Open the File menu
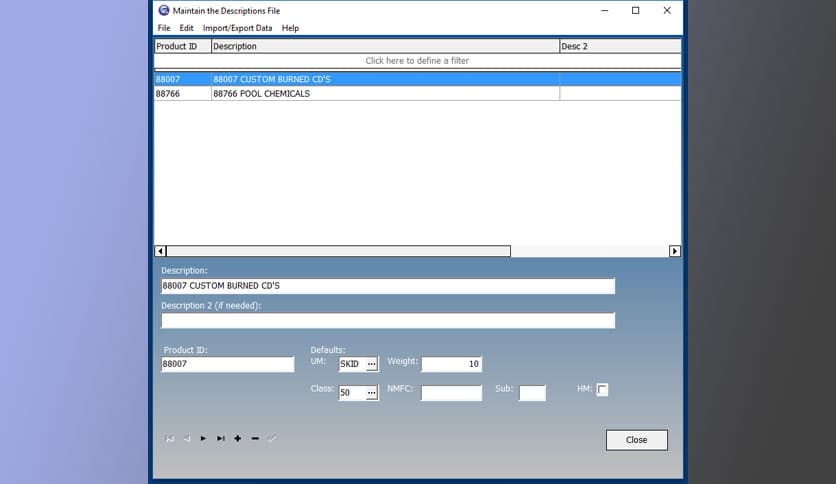The image size is (836, 484). pos(164,28)
